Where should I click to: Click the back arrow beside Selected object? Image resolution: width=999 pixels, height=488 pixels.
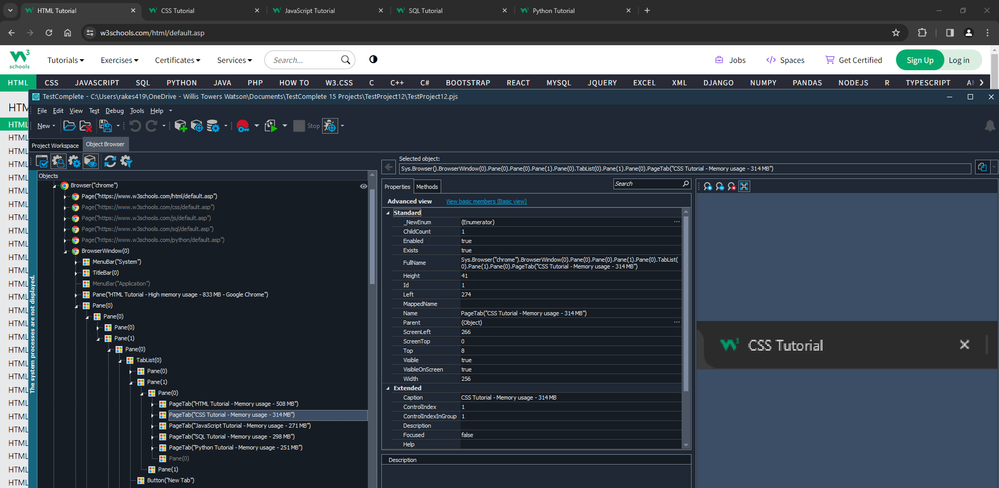388,168
